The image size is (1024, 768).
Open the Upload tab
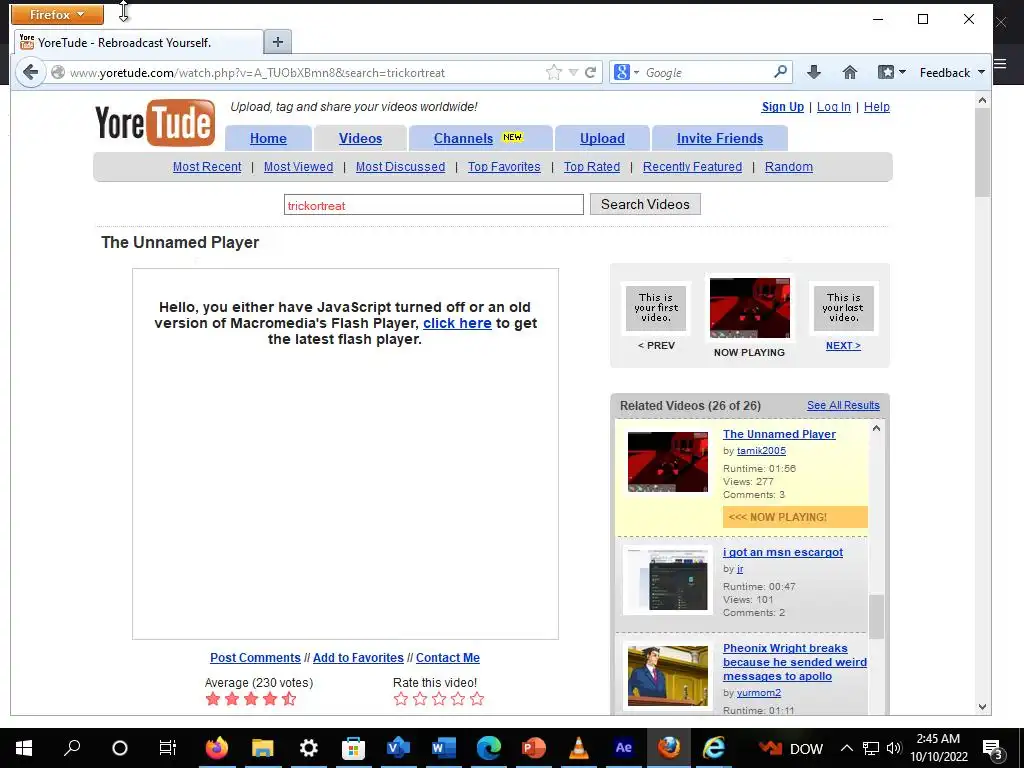pyautogui.click(x=602, y=138)
